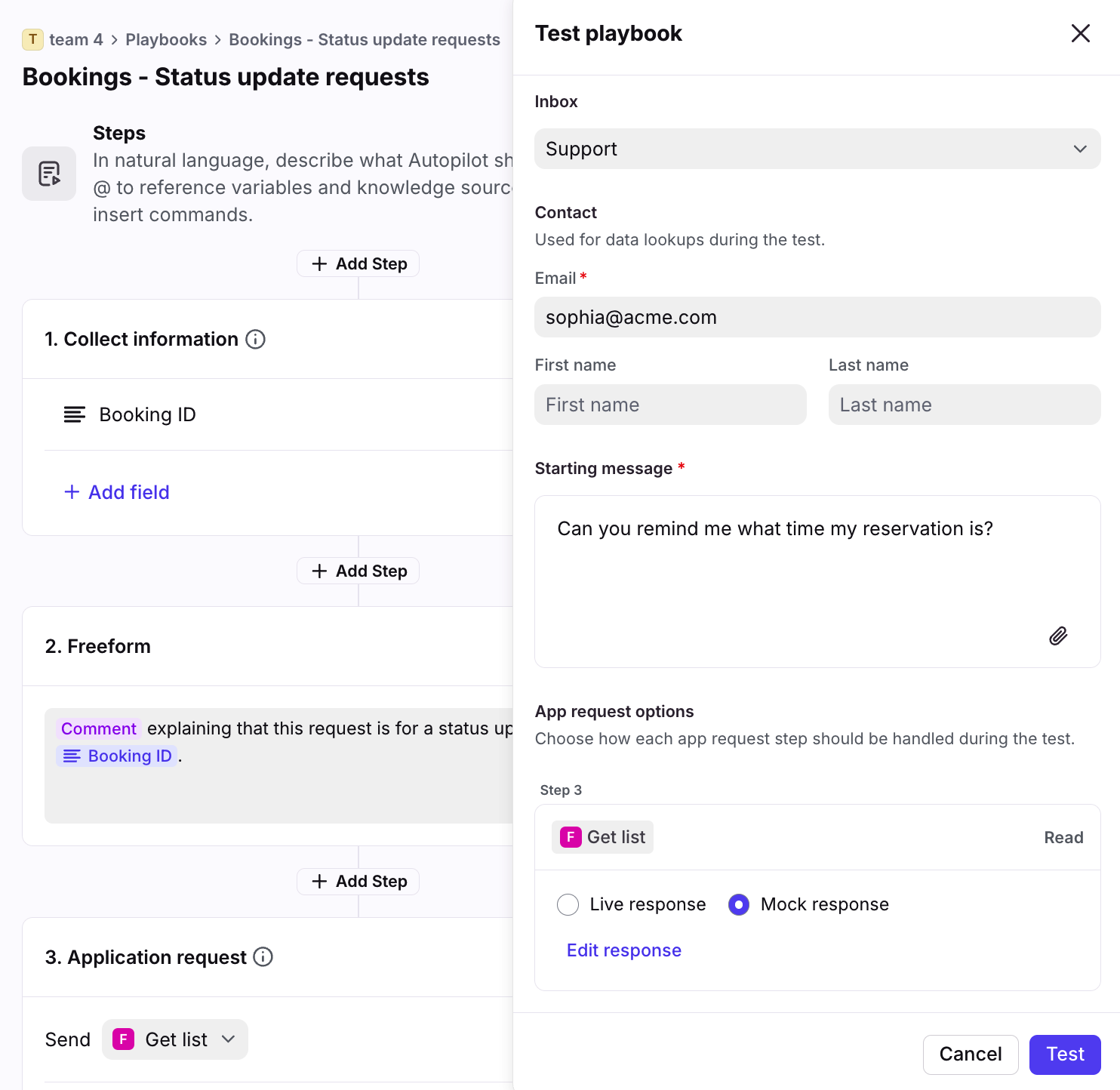Close the Test playbook panel
This screenshot has width=1120, height=1090.
click(x=1080, y=33)
